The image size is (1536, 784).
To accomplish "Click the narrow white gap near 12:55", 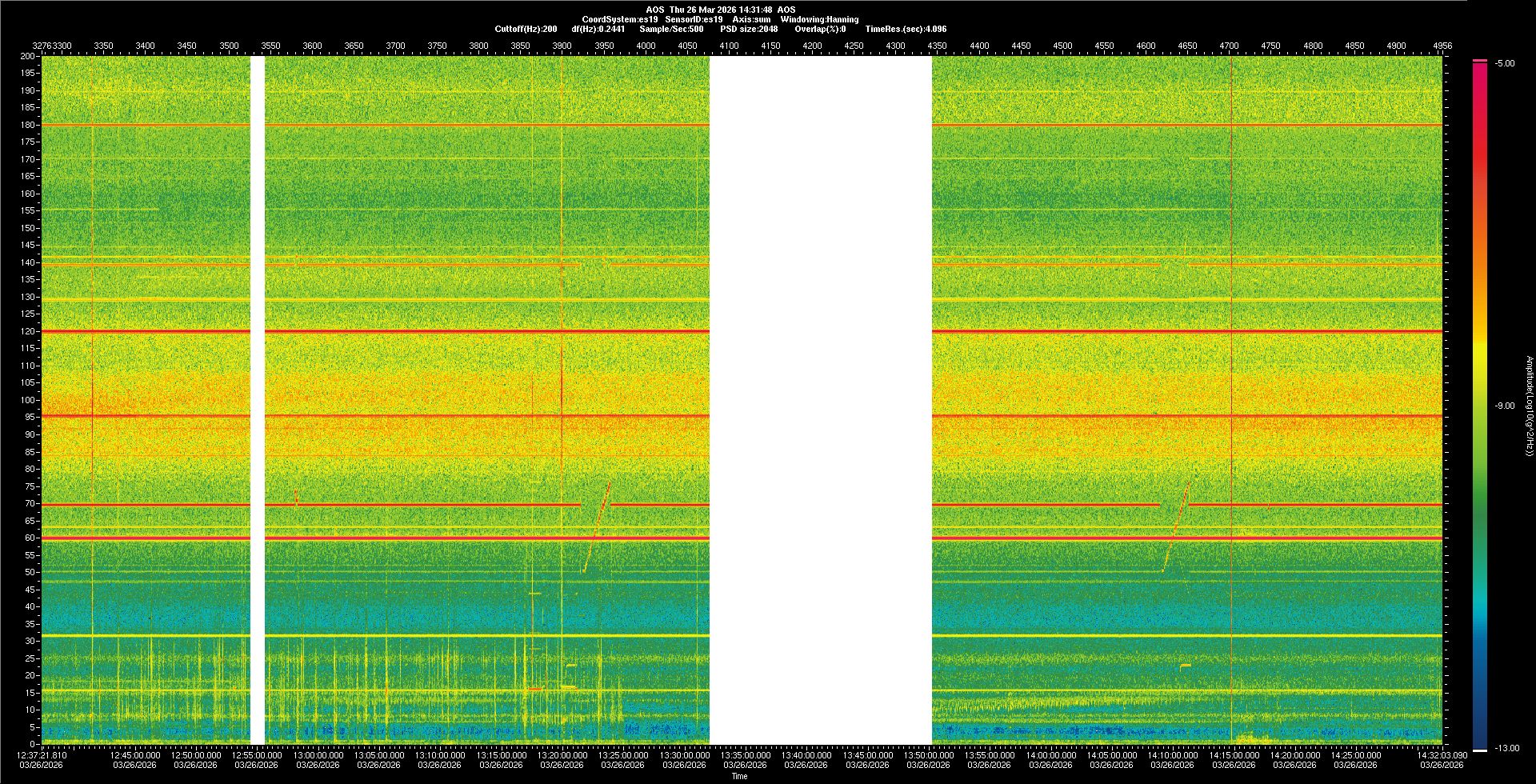I will pyautogui.click(x=258, y=400).
